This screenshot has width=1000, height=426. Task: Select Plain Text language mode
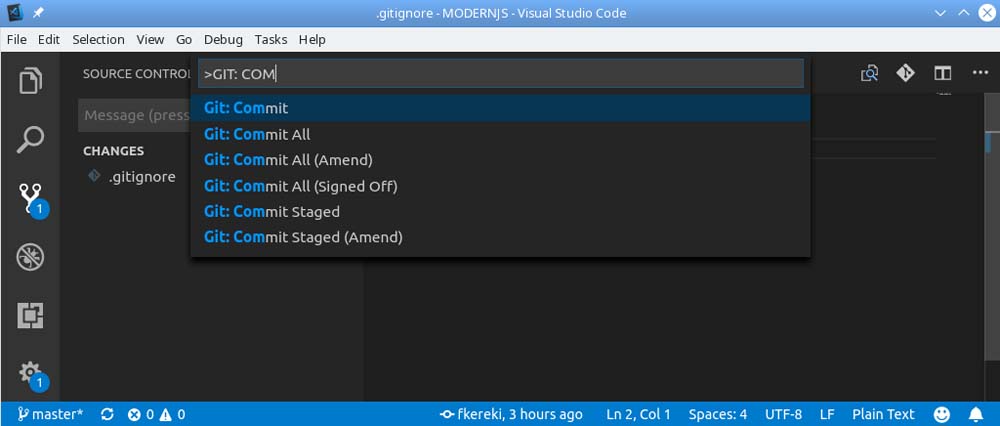[883, 414]
